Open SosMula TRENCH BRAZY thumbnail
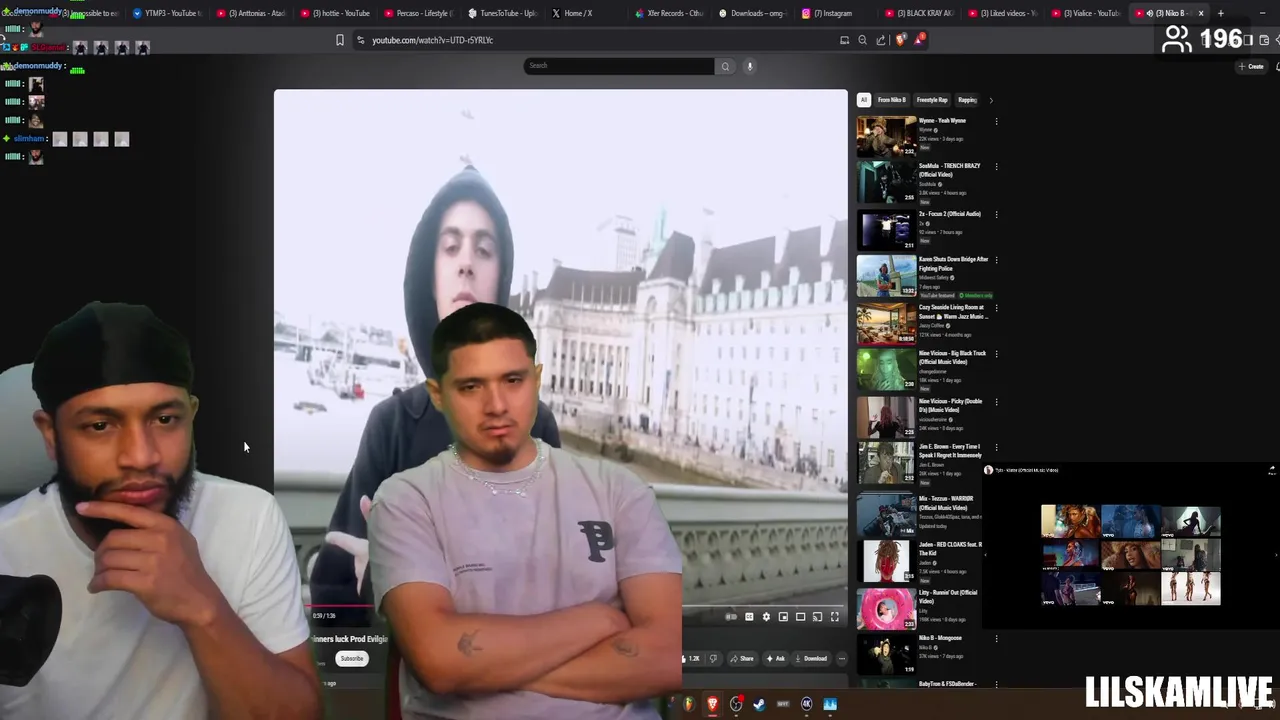 [886, 182]
